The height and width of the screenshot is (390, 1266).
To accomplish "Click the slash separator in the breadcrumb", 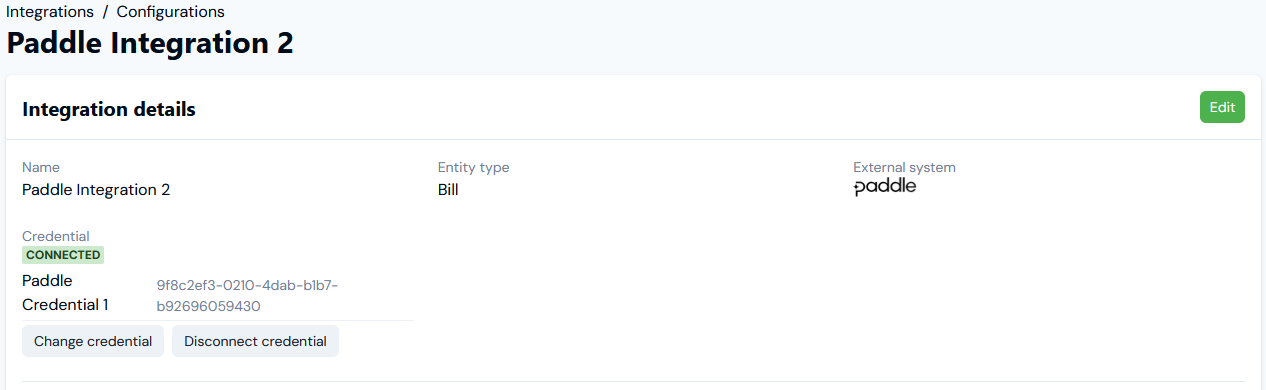I will pos(106,12).
